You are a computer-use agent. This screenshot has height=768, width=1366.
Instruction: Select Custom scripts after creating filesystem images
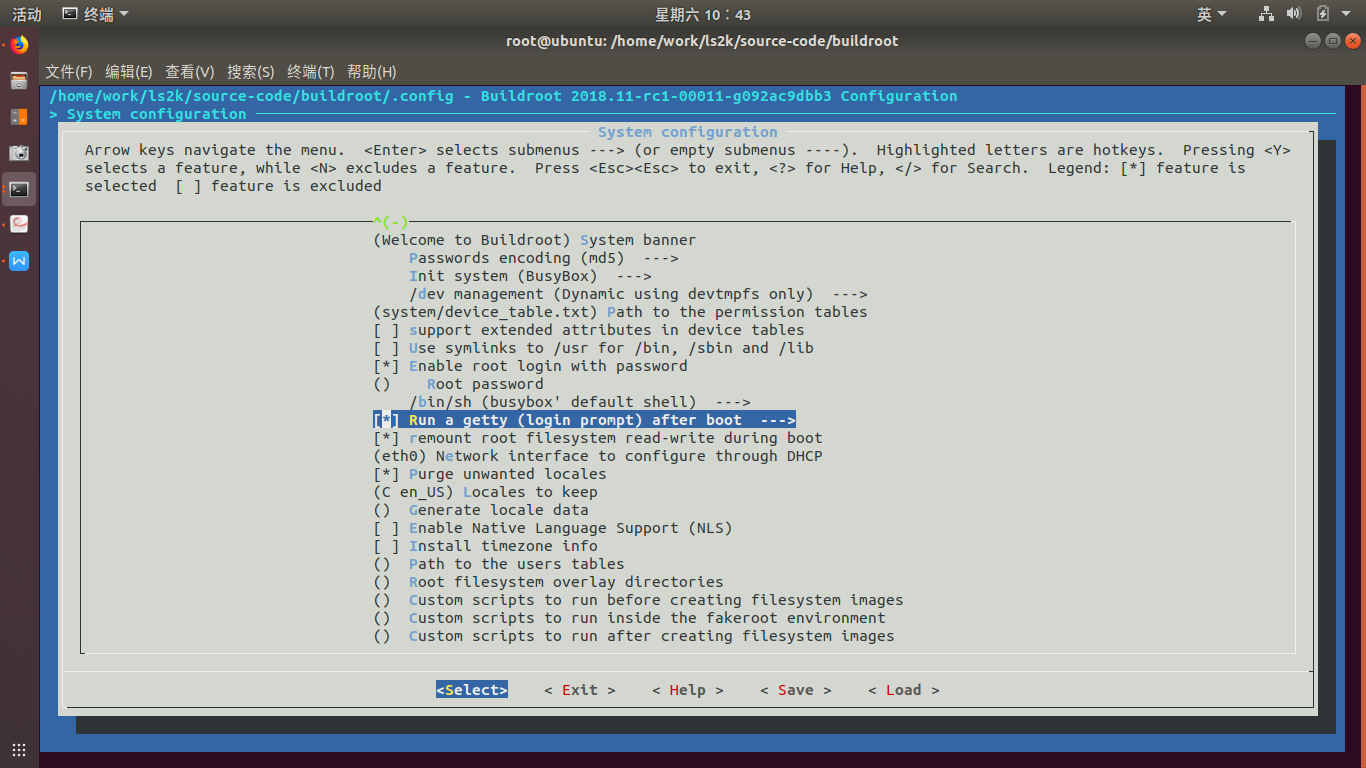click(634, 636)
